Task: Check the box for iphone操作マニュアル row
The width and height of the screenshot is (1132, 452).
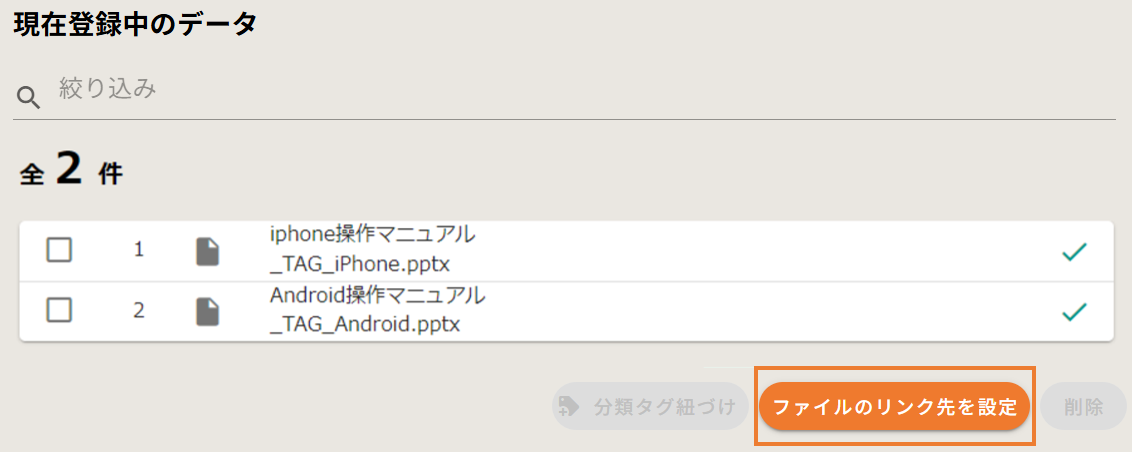Action: [60, 250]
